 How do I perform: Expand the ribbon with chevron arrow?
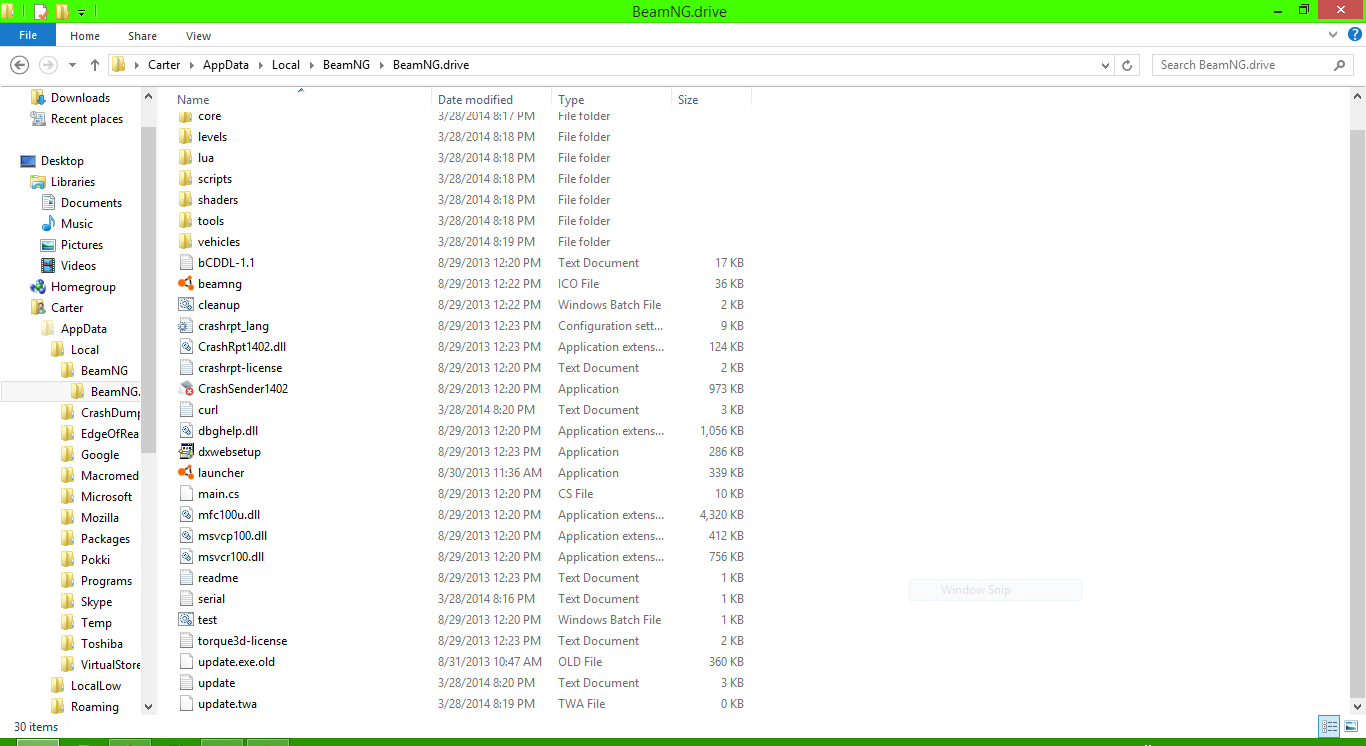(1333, 35)
